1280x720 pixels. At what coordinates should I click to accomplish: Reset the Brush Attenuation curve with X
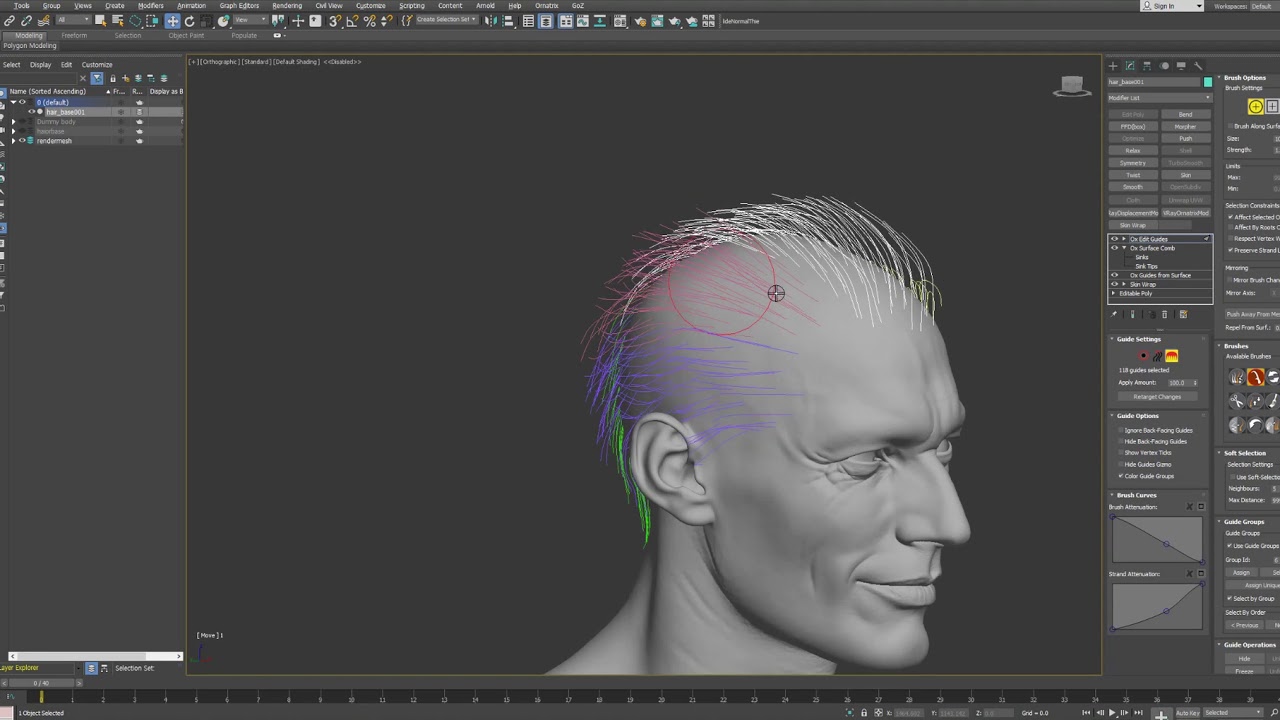(x=1189, y=507)
